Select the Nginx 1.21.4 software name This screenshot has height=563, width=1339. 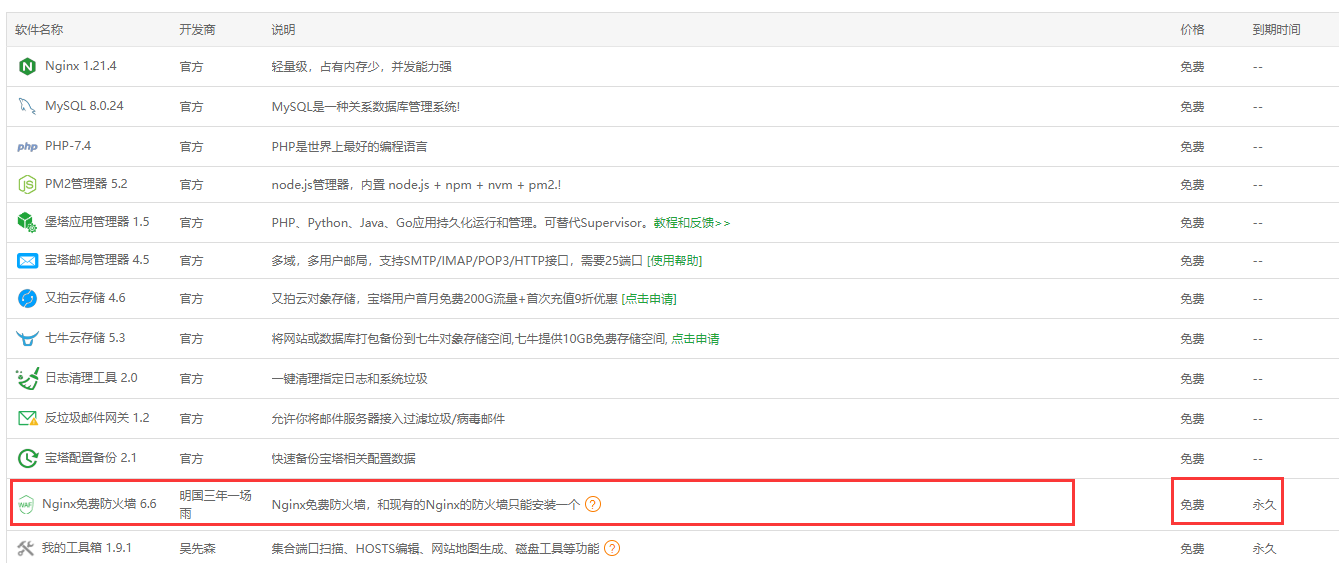(x=81, y=66)
